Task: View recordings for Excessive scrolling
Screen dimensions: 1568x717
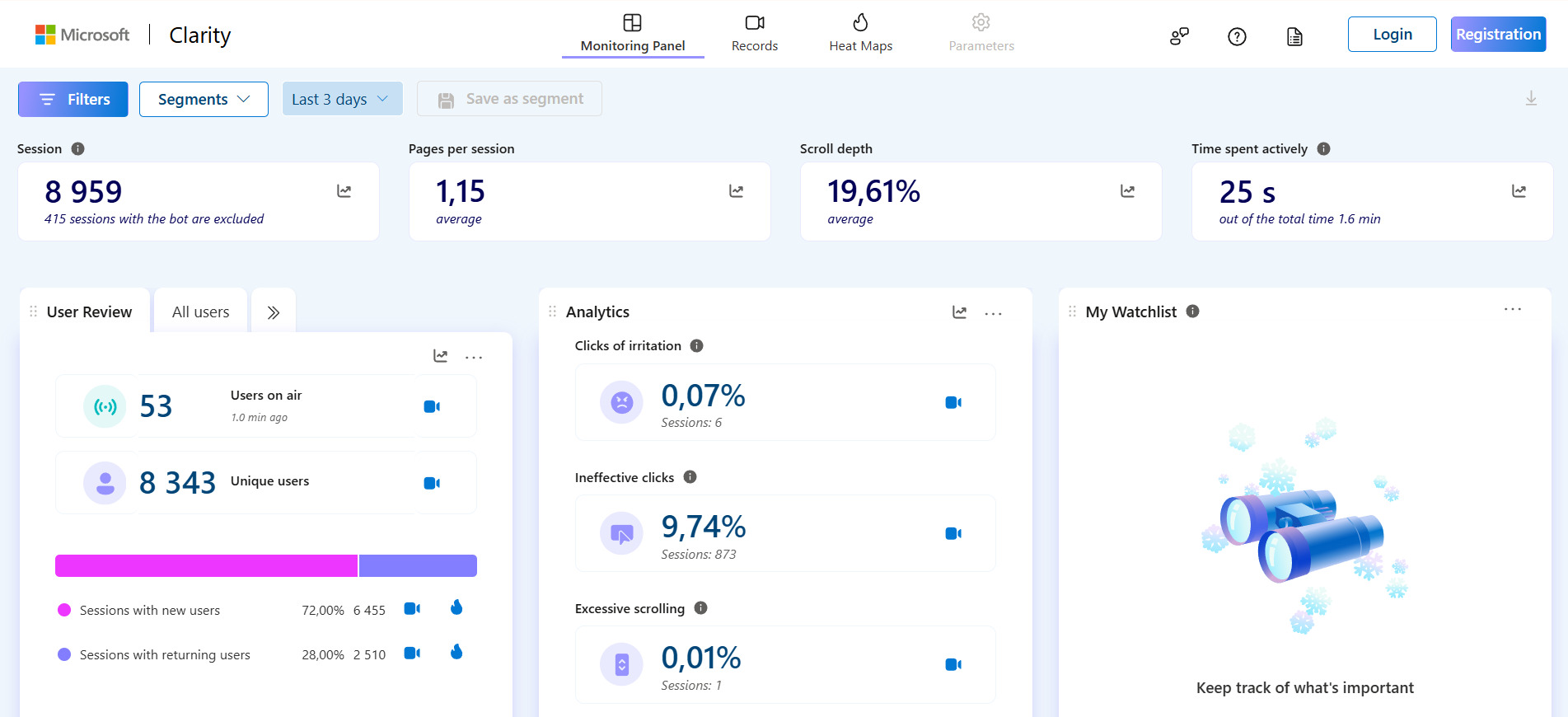Action: pyautogui.click(x=953, y=664)
